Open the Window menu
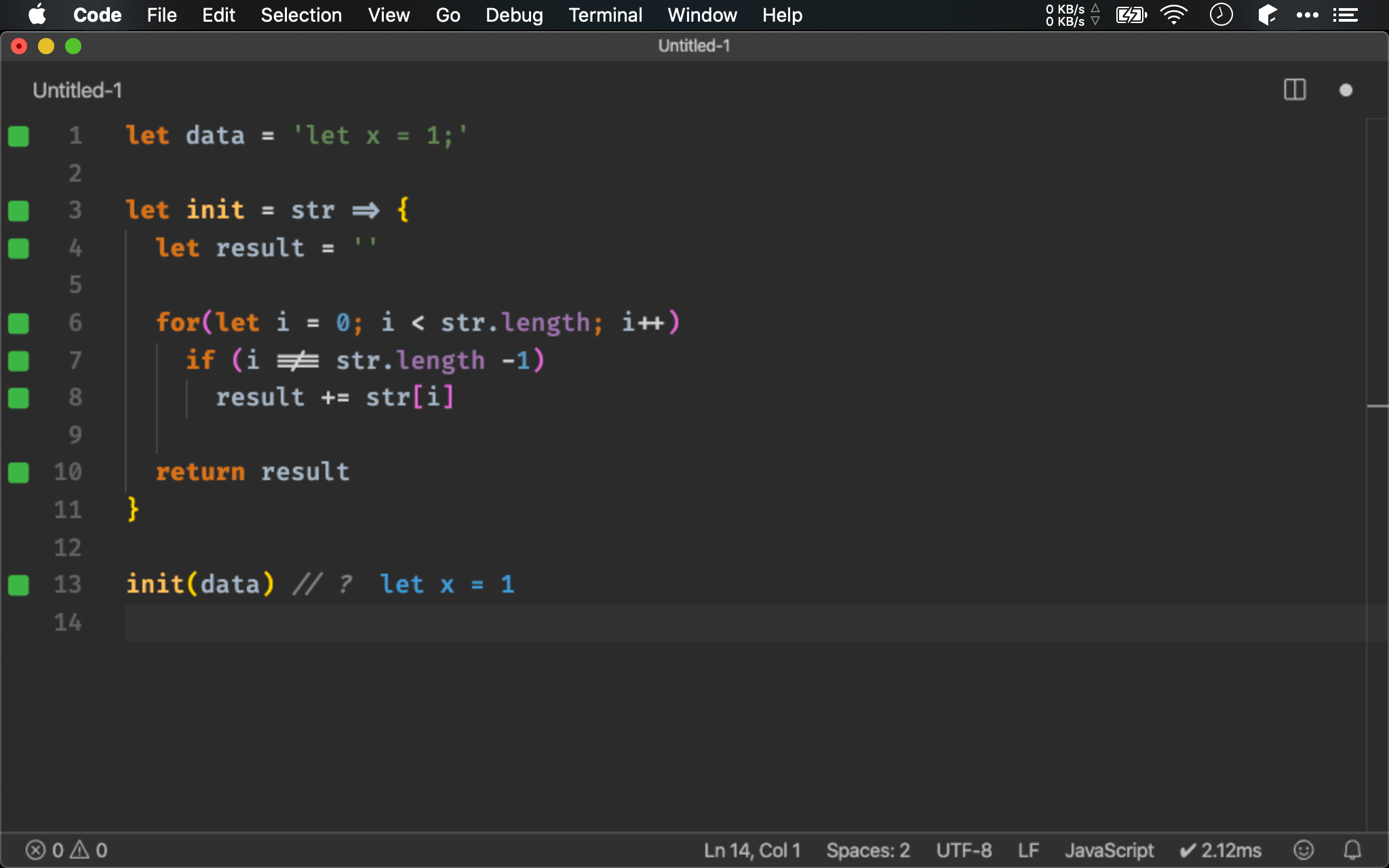1389x868 pixels. click(x=702, y=15)
